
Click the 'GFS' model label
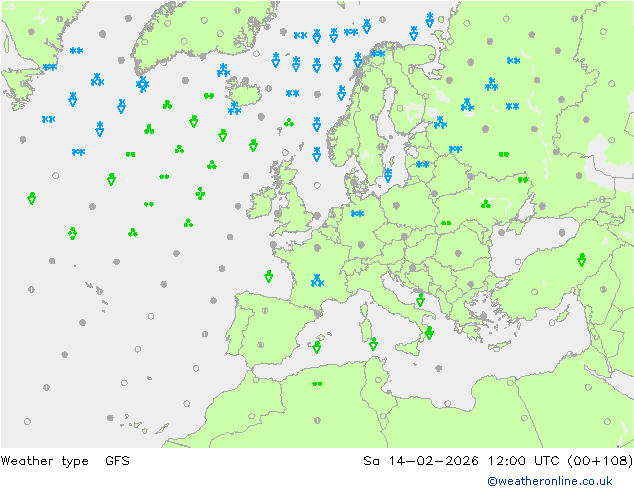click(x=118, y=460)
